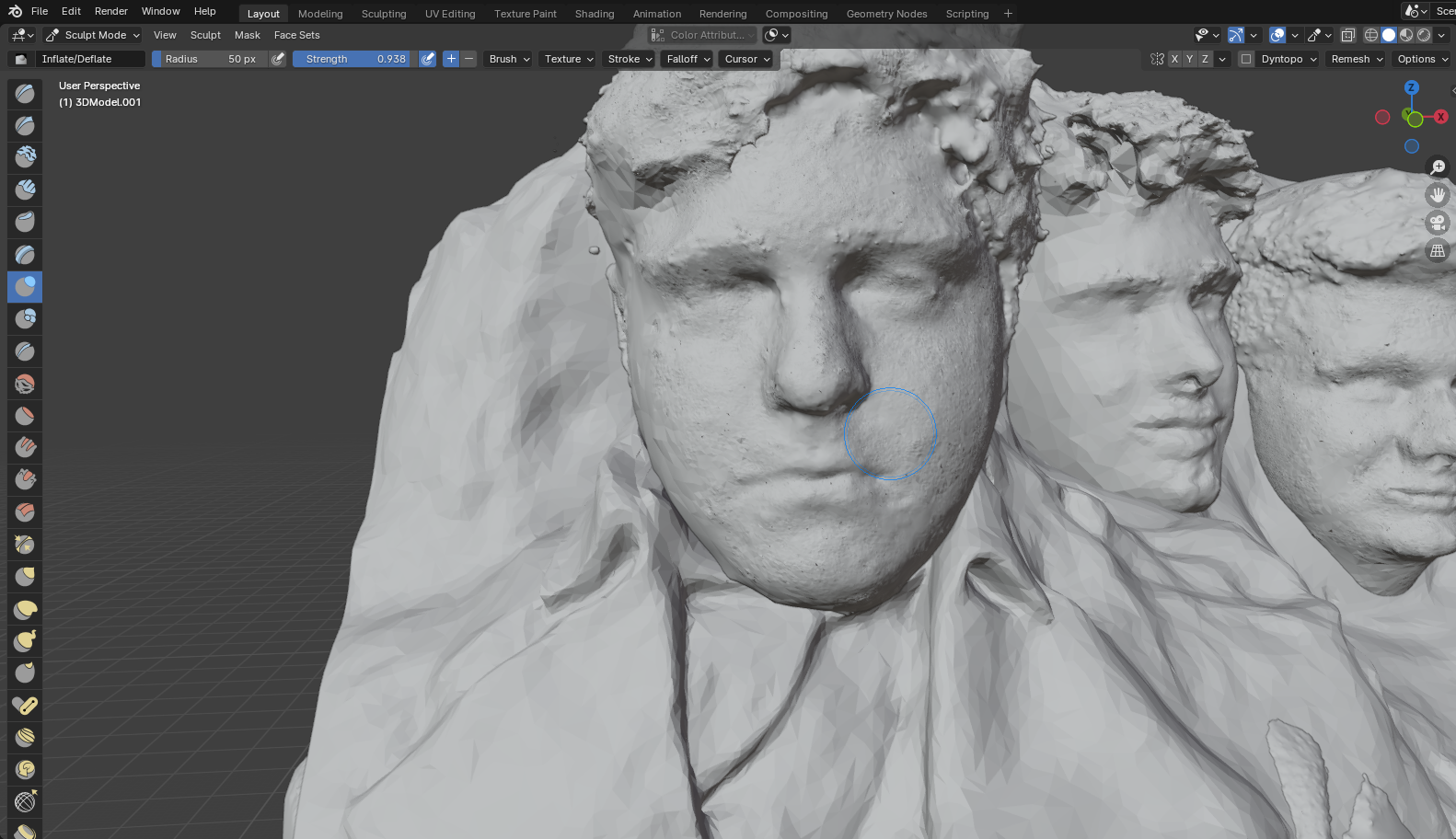Open the viewport shading options arrow
Screen dimensions: 1456x839
click(1442, 35)
